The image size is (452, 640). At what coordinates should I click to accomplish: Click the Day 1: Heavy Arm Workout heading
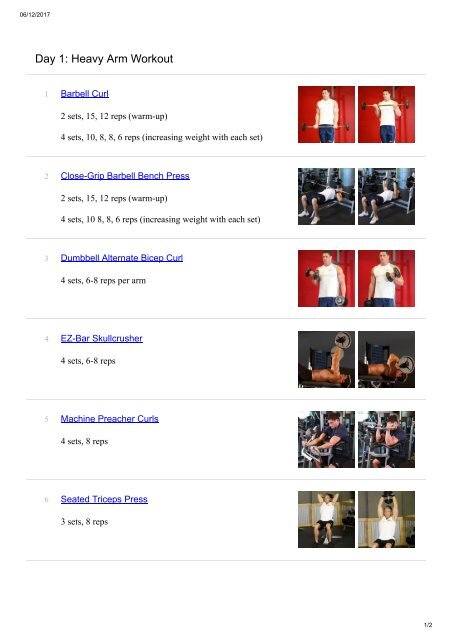pos(104,59)
